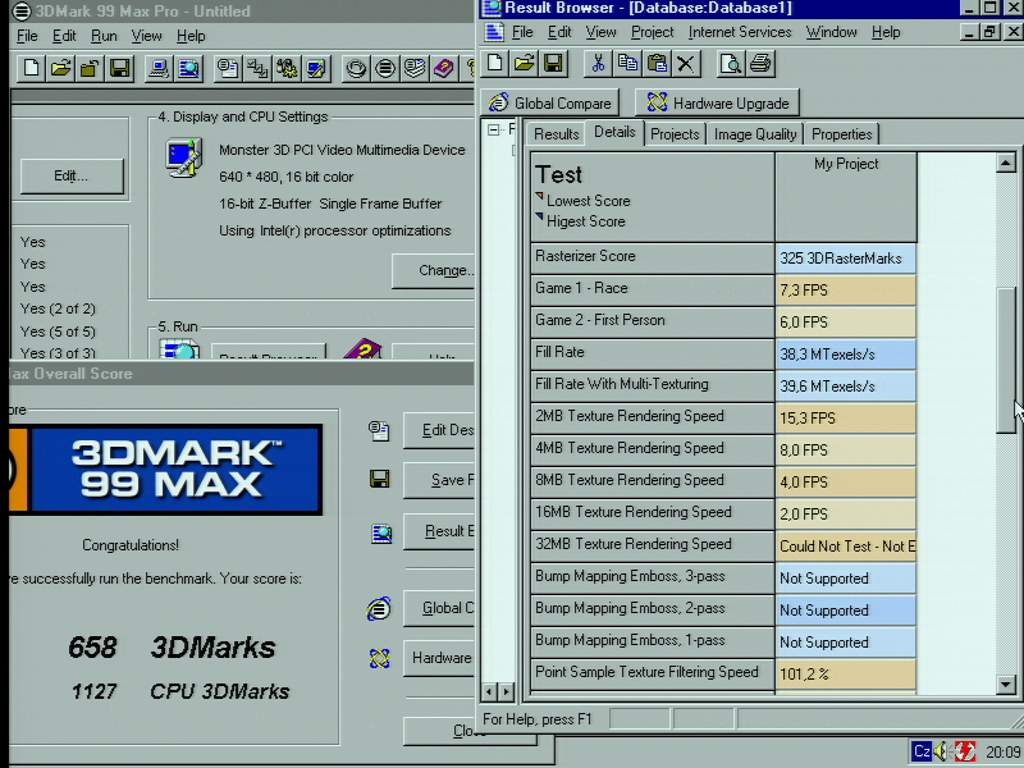Image resolution: width=1024 pixels, height=768 pixels.
Task: Click the Change button under Display and CPU Settings
Action: 434,270
